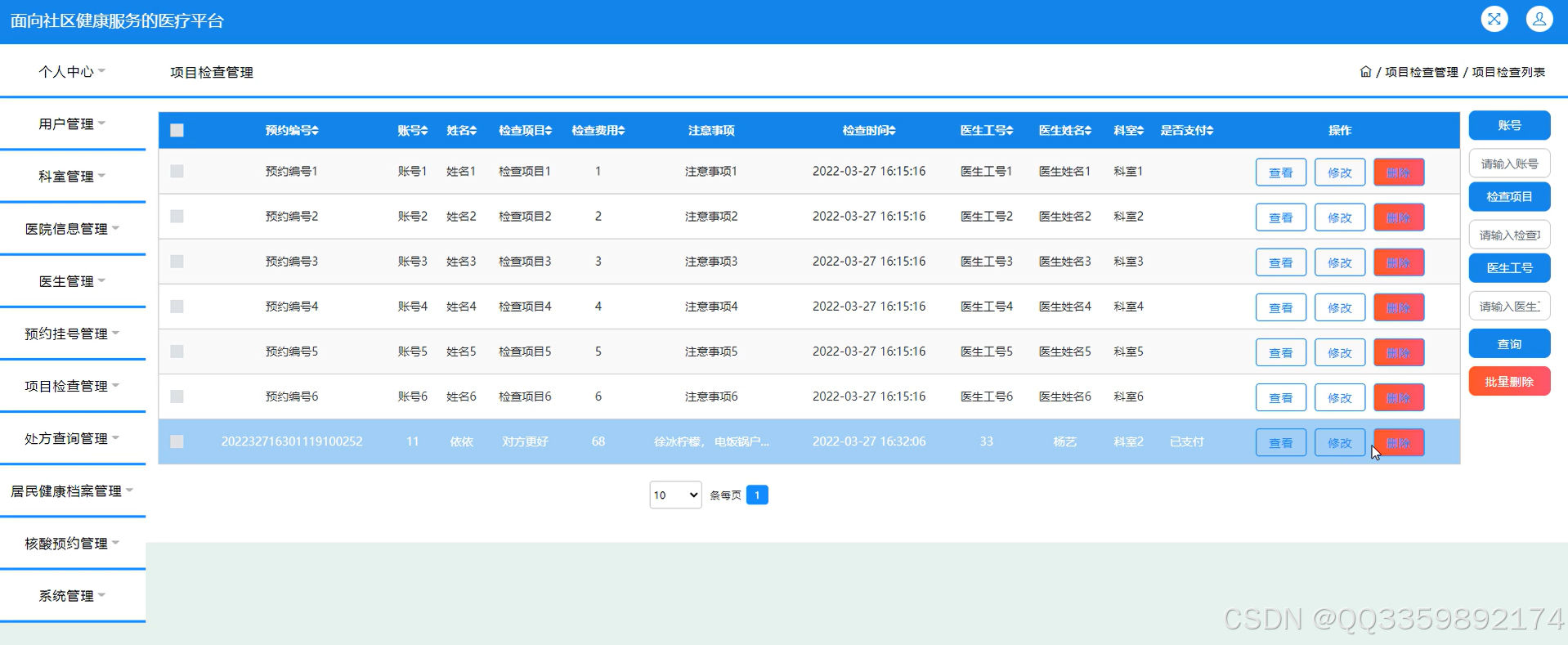This screenshot has width=1568, height=645.
Task: Edit the highlighted 依依 row
Action: 1339,442
